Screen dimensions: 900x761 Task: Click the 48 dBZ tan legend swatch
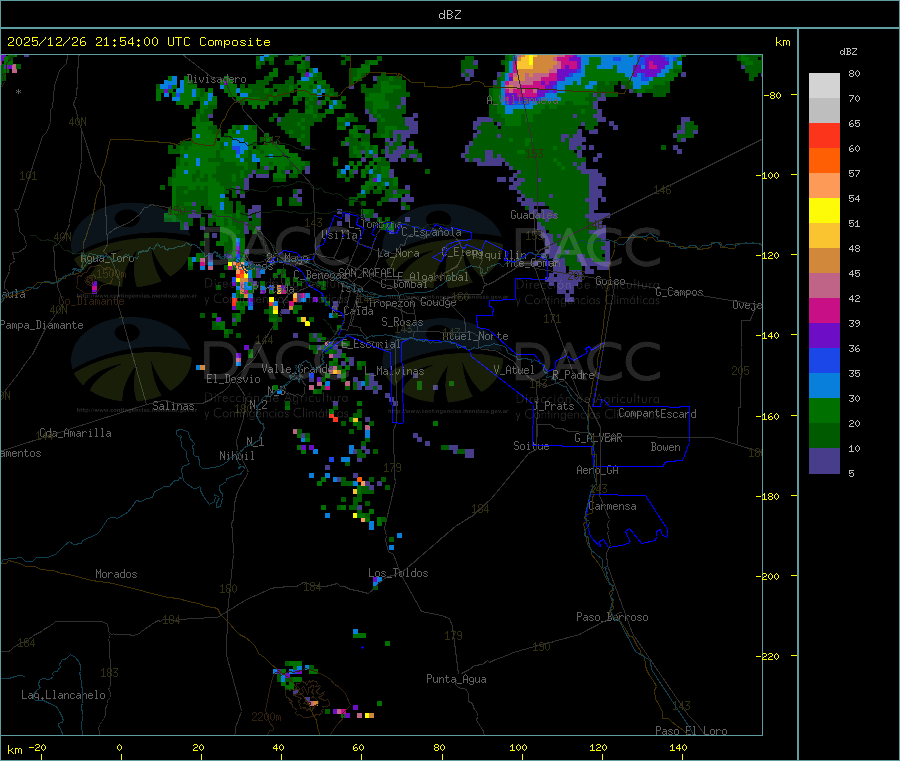point(824,261)
